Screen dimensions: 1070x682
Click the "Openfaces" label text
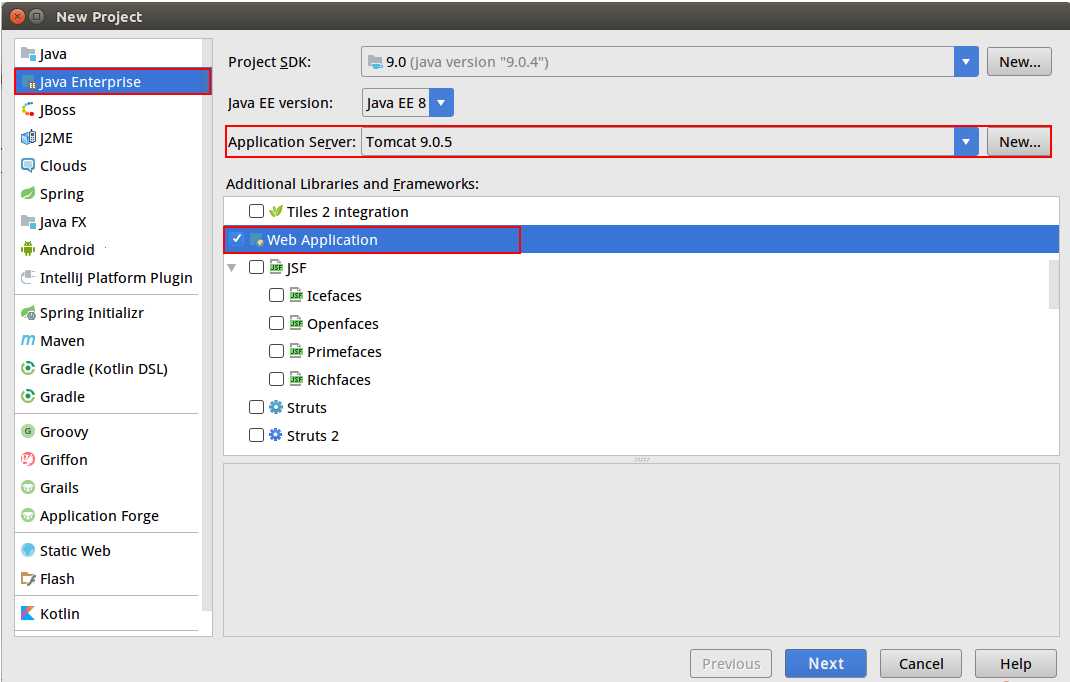(343, 324)
